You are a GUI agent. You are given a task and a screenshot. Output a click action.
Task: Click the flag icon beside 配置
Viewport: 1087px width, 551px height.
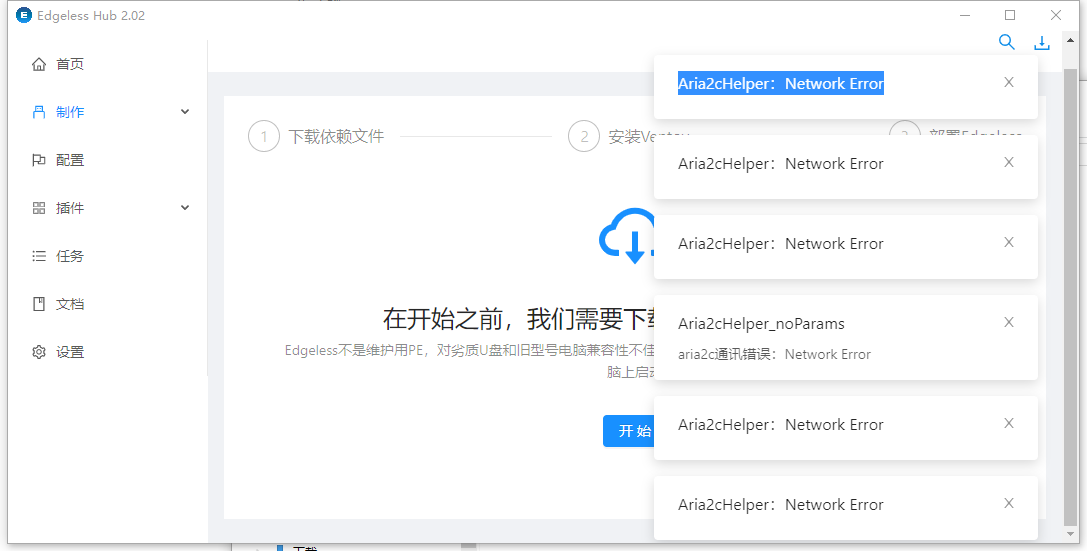pos(39,160)
